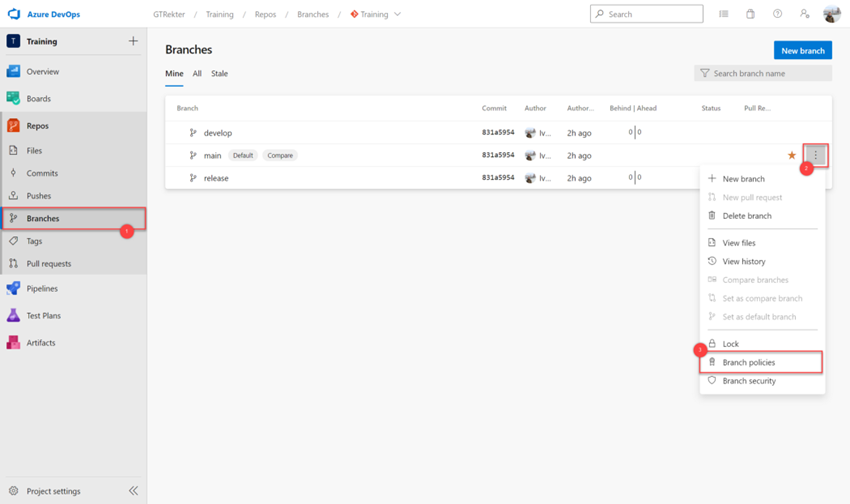Viewport: 850px width, 504px height.
Task: Click 2h ago on develop row
Action: (579, 133)
